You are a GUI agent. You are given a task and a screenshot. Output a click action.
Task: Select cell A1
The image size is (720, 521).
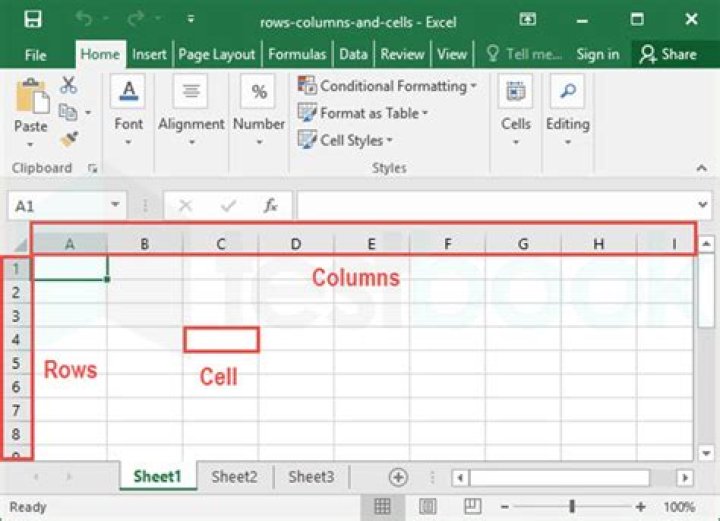click(70, 268)
